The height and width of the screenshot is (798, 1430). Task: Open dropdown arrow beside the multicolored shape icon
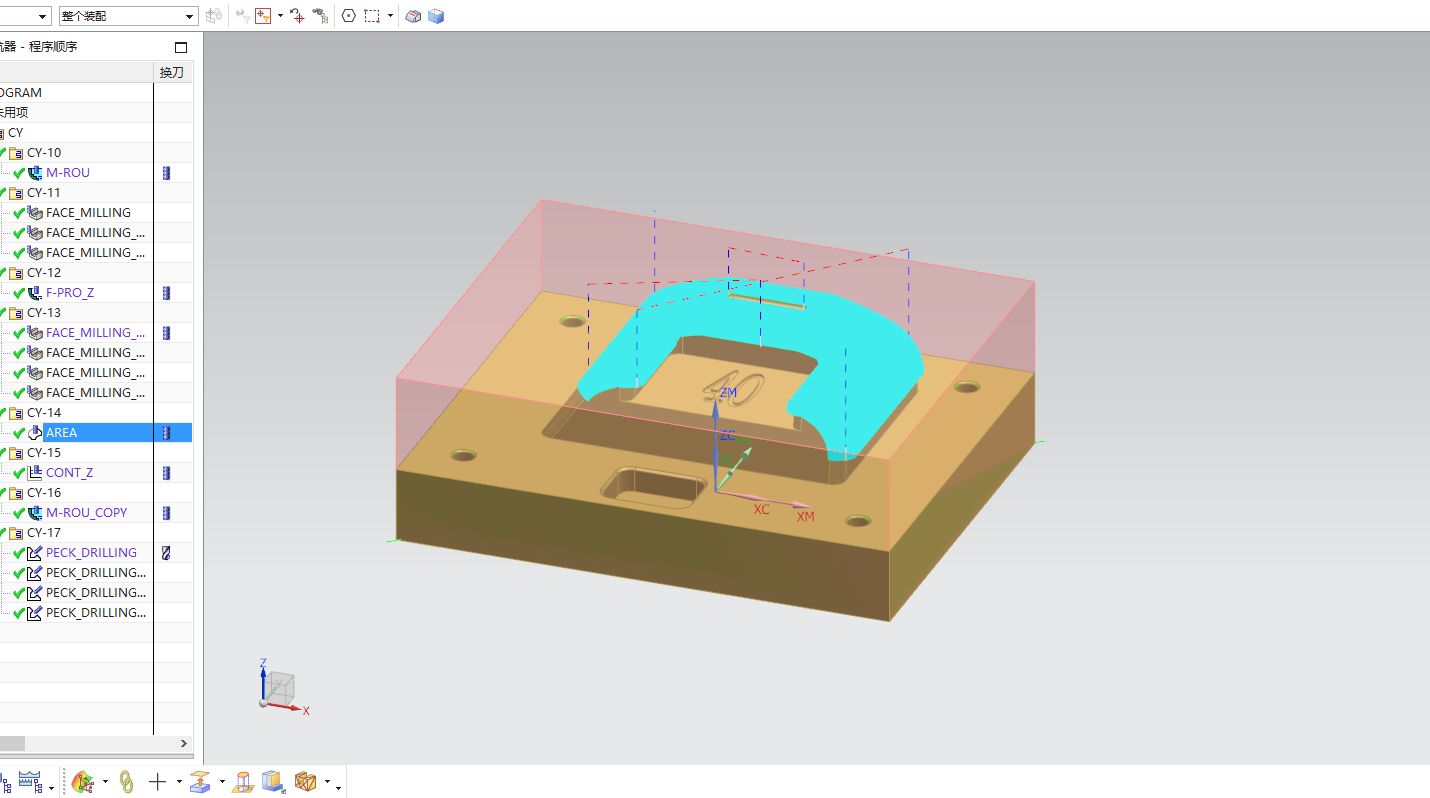tap(105, 783)
